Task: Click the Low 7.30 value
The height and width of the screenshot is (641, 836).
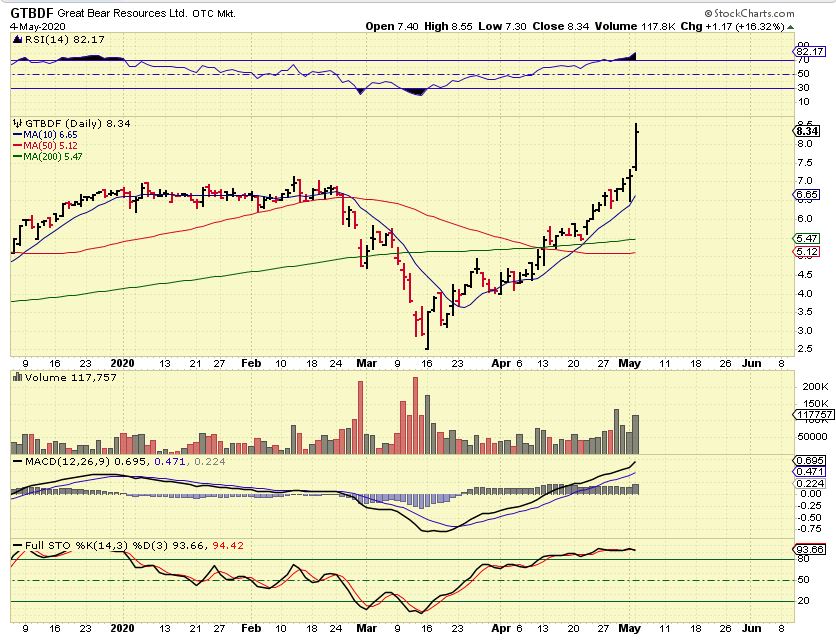Action: (502, 26)
